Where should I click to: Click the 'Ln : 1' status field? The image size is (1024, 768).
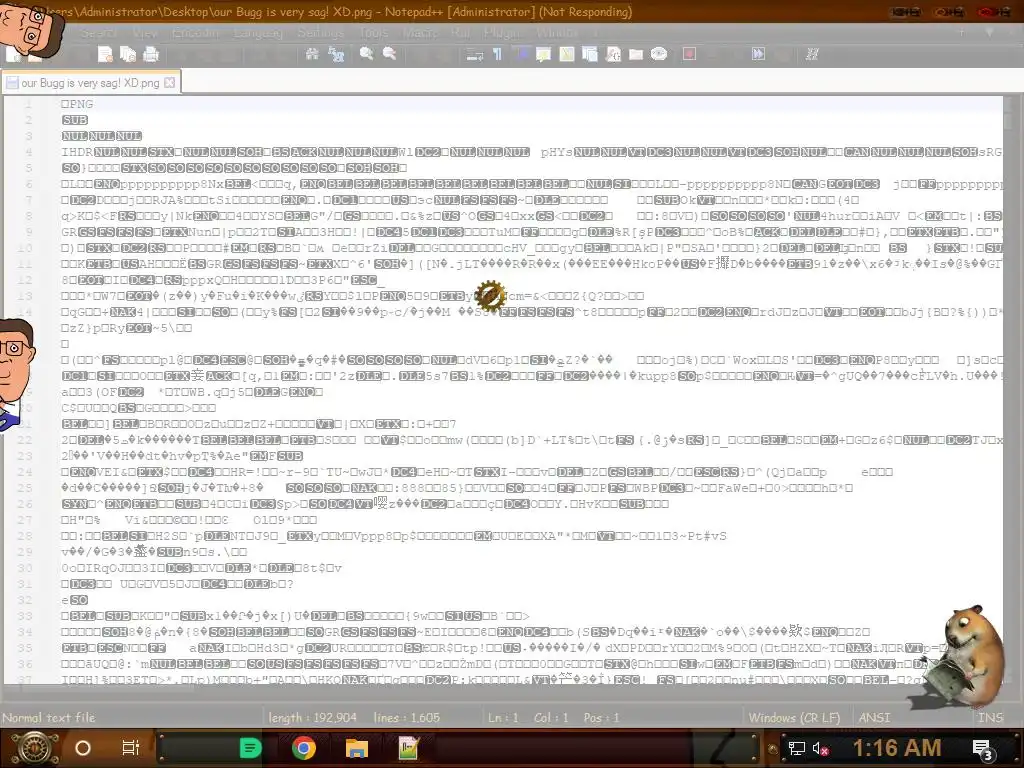point(504,717)
